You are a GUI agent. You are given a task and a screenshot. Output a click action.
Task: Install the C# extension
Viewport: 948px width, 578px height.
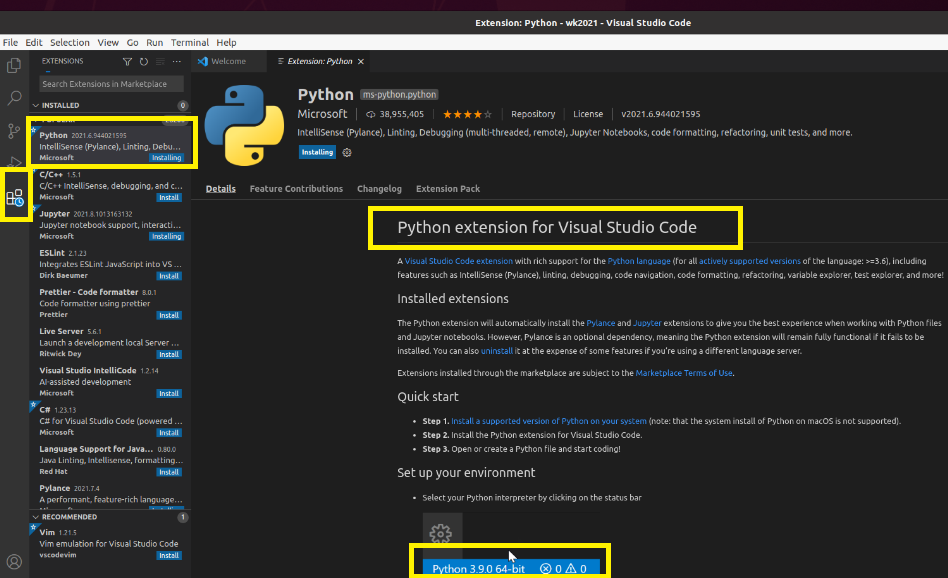(169, 433)
